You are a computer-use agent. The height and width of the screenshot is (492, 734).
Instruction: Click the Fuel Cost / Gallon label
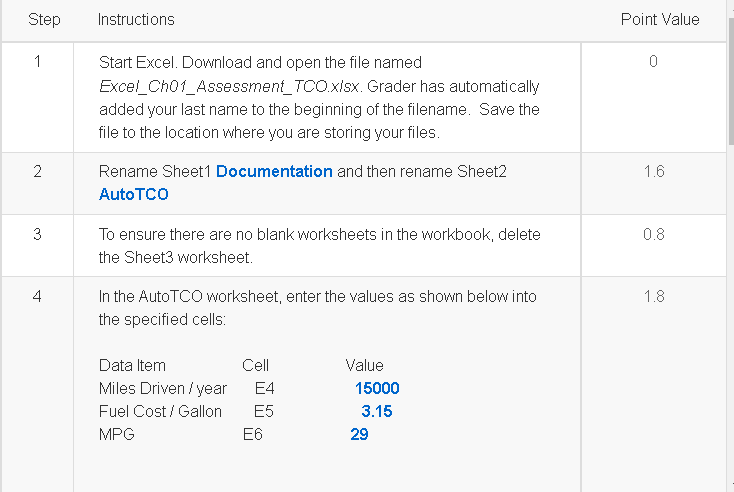tap(160, 411)
